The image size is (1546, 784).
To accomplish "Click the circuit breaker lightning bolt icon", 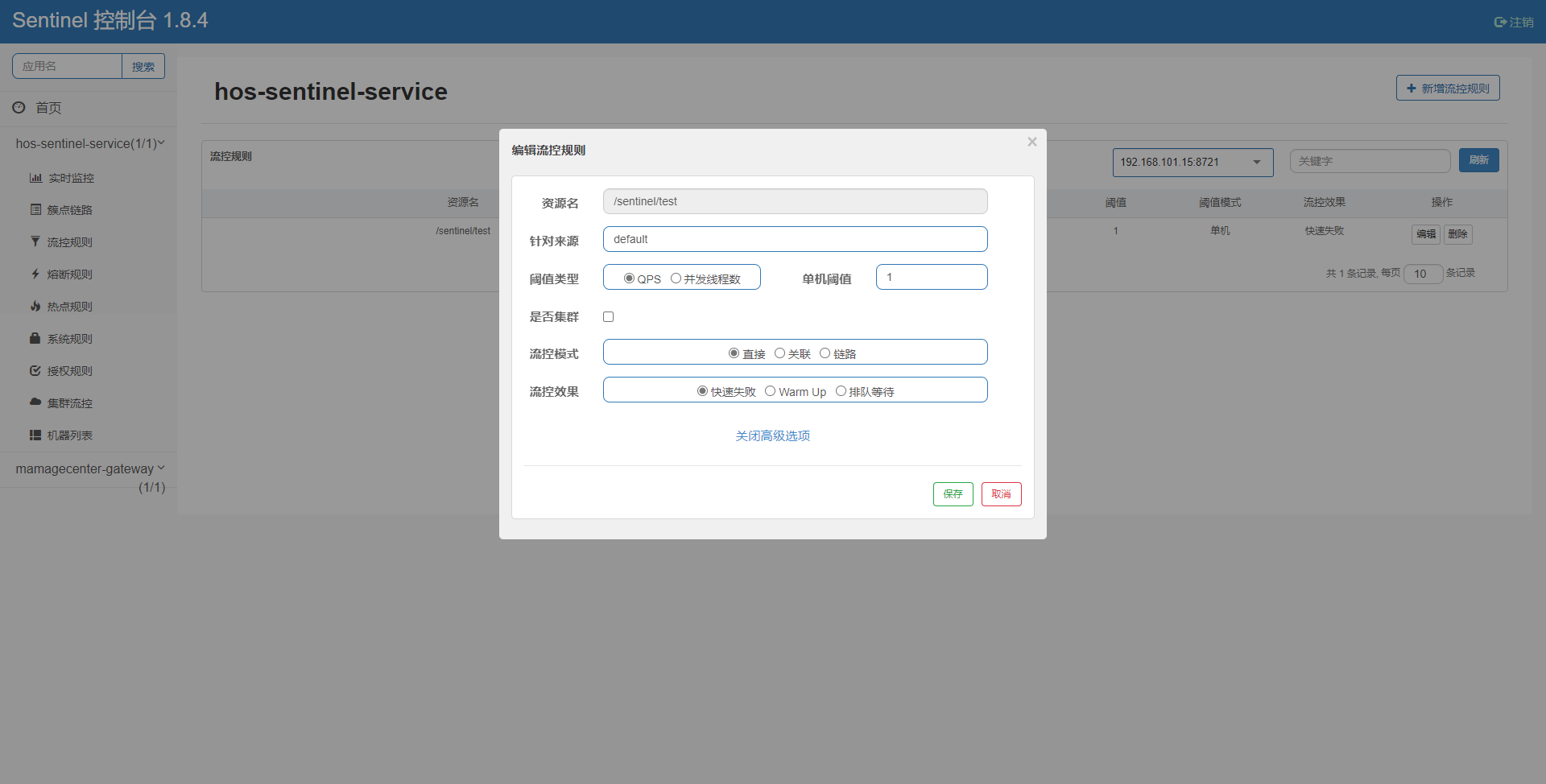I will click(x=35, y=274).
